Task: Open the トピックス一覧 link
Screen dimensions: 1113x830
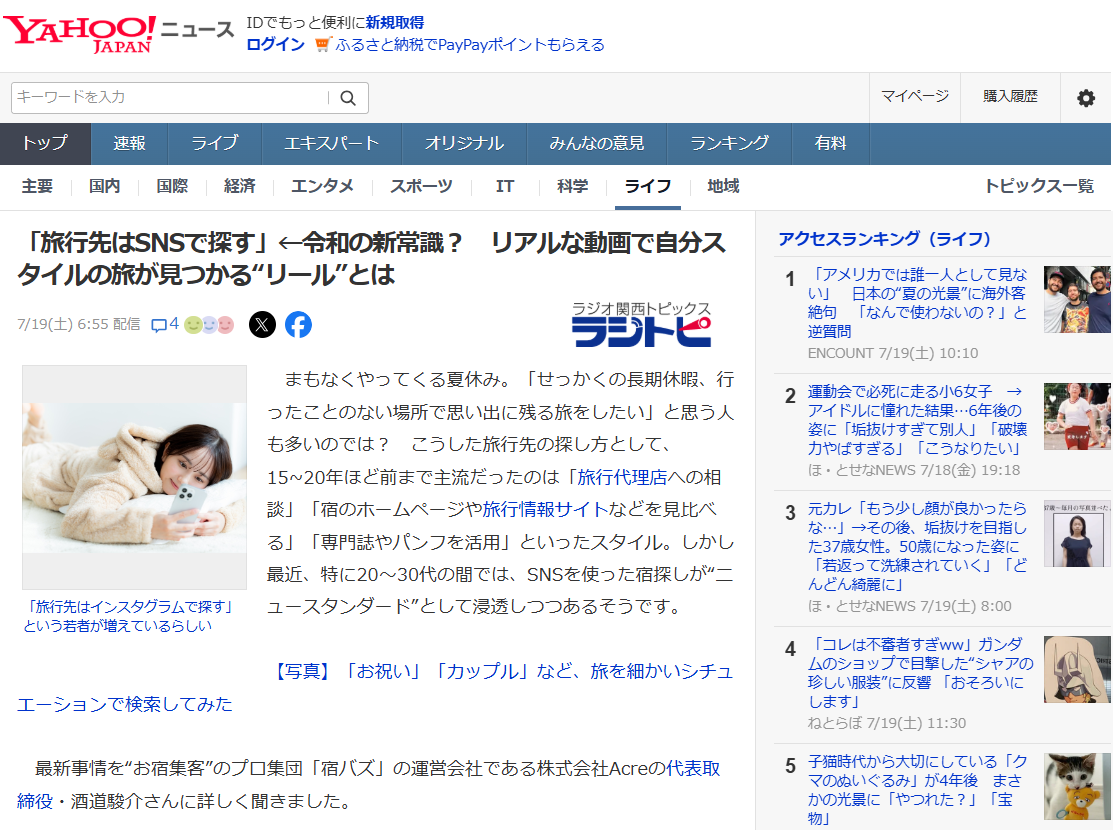Action: pyautogui.click(x=1039, y=186)
